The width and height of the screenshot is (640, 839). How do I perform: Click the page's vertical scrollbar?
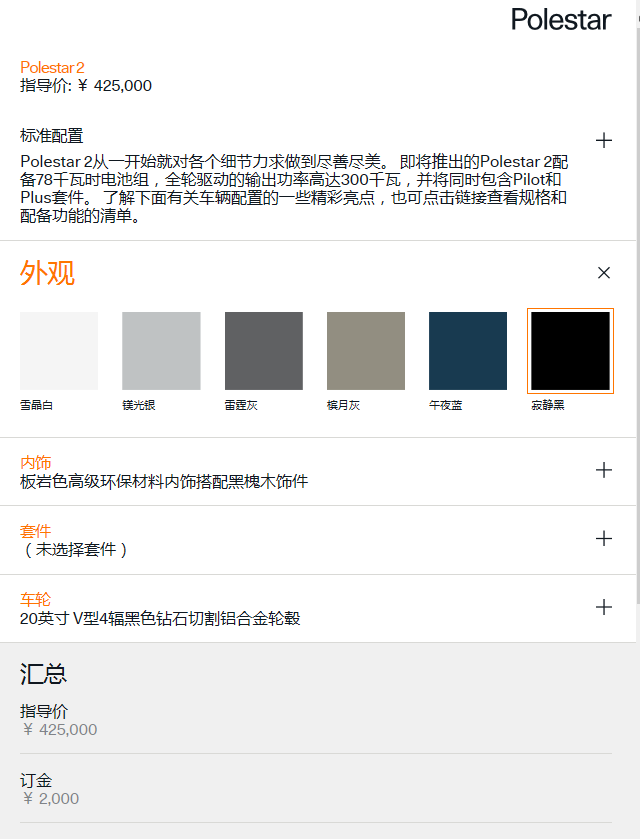637,300
